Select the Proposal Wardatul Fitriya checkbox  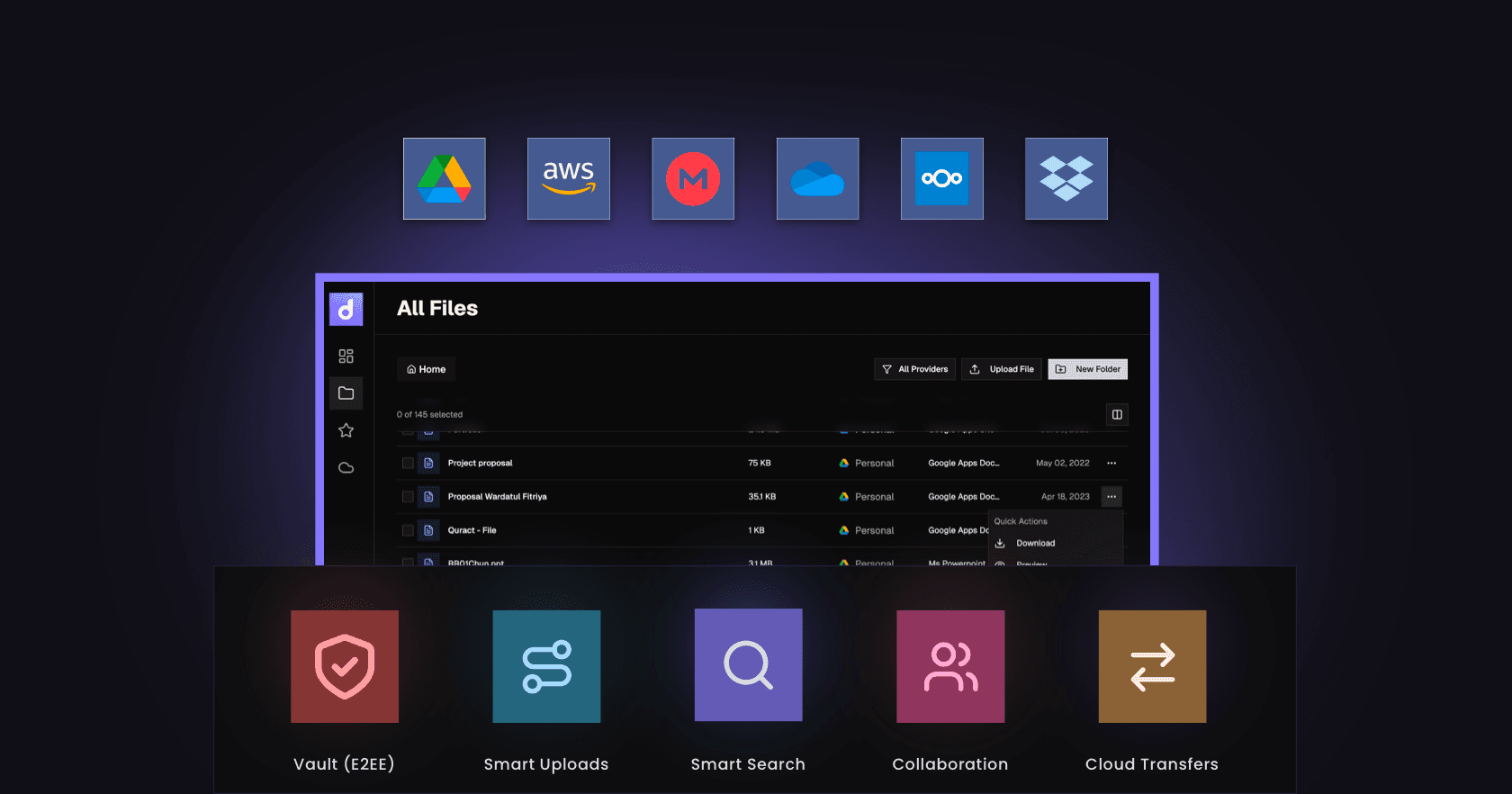[x=408, y=497]
